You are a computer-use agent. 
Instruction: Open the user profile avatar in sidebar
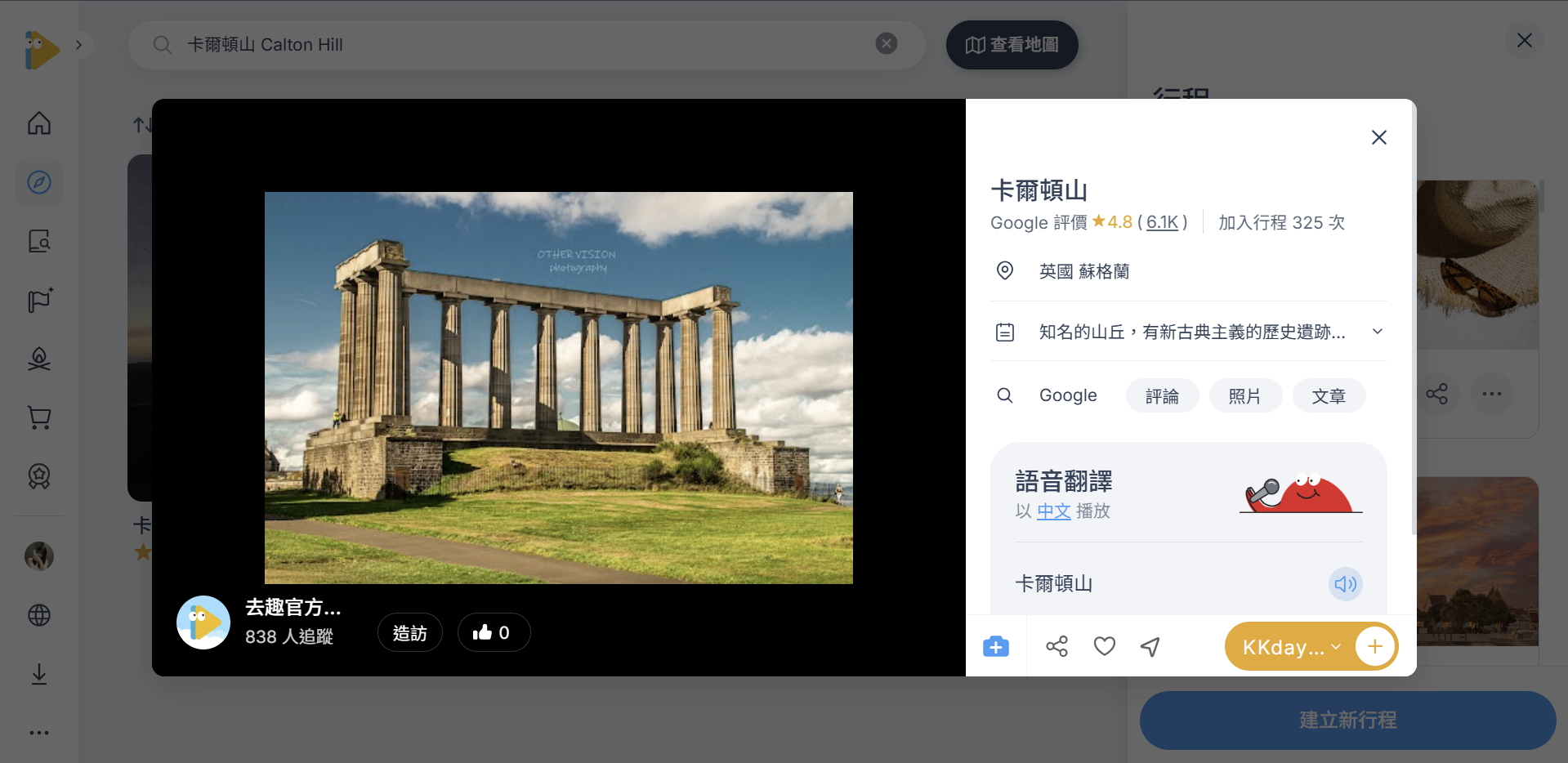pyautogui.click(x=39, y=556)
